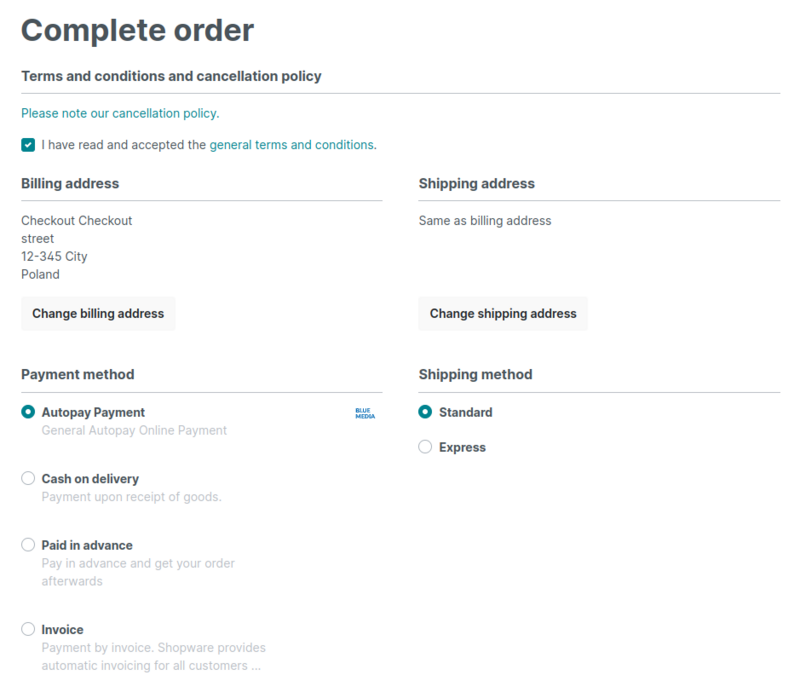The width and height of the screenshot is (800, 698).
Task: Click the Standard shipping label
Action: [465, 412]
